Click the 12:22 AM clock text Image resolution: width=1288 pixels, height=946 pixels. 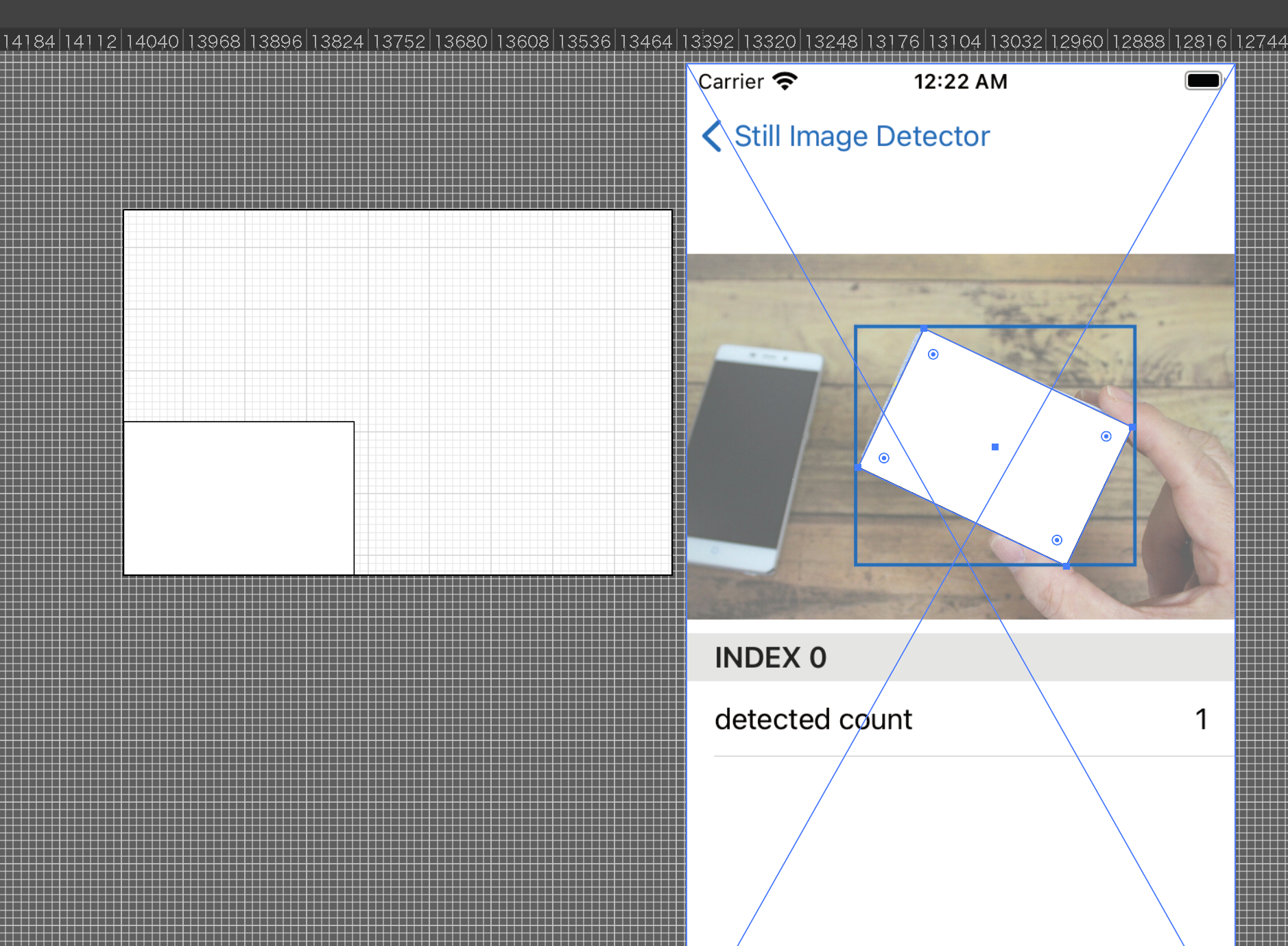(x=960, y=82)
